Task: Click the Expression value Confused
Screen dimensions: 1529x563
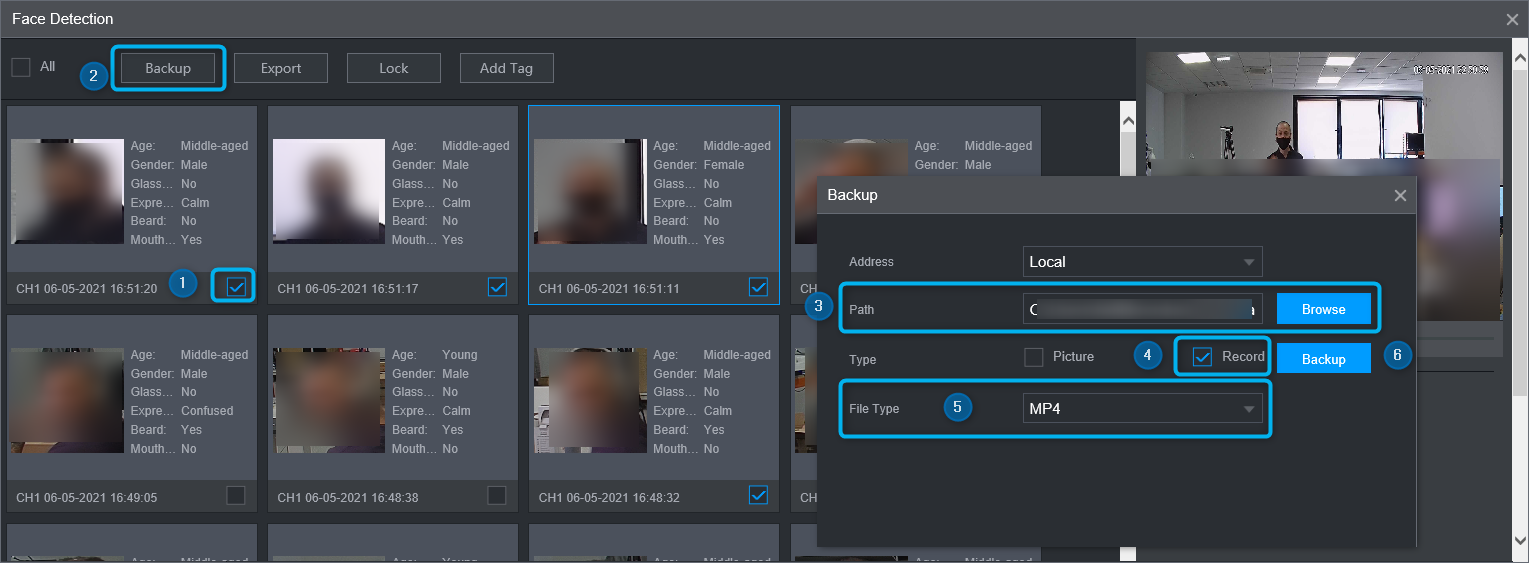Action: [x=207, y=411]
